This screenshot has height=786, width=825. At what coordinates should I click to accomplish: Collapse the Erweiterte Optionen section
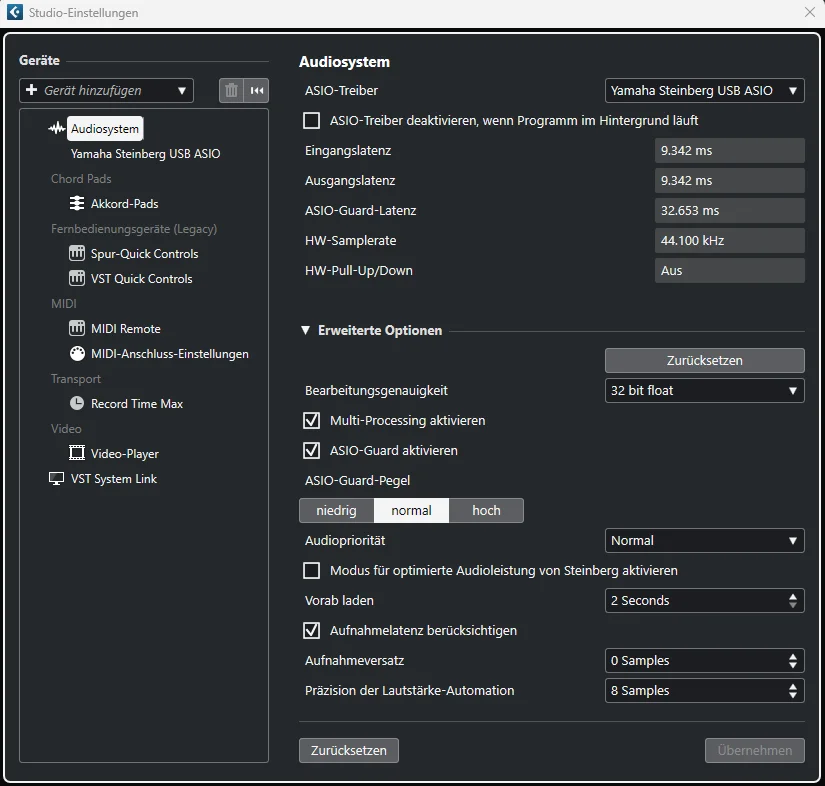[305, 330]
